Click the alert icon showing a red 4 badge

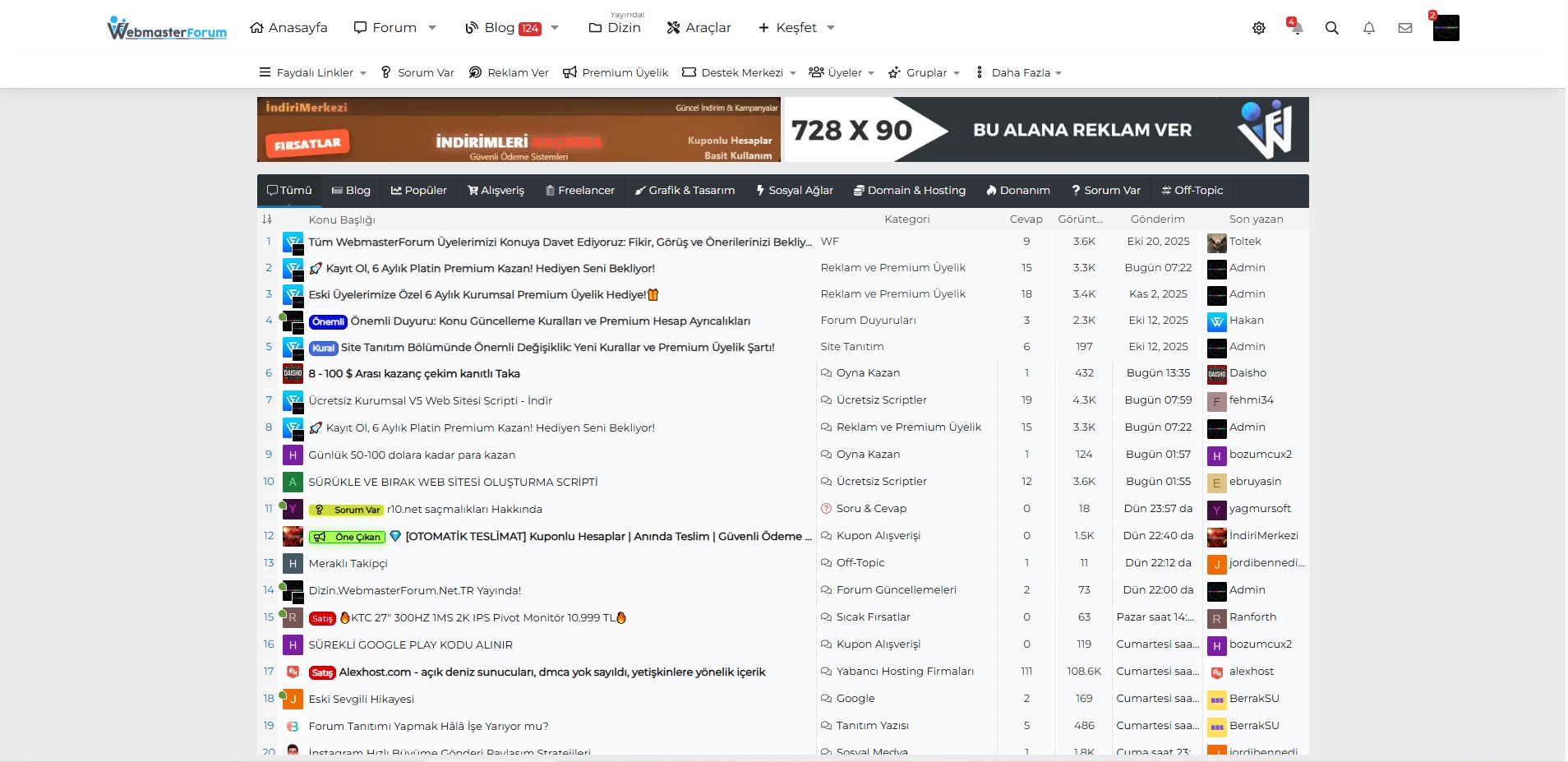coord(1296,27)
